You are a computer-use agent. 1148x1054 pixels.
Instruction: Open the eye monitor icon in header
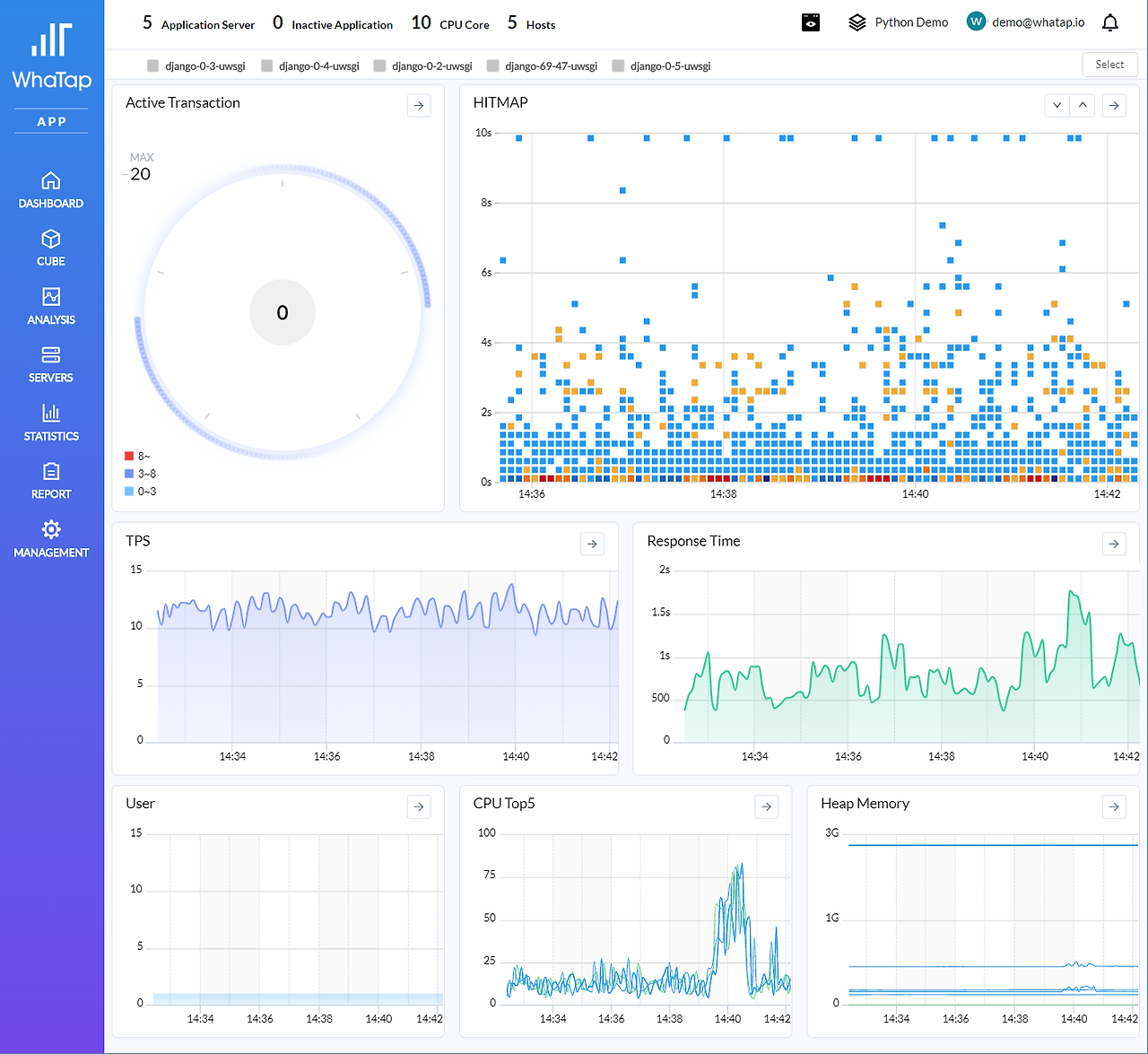coord(811,22)
